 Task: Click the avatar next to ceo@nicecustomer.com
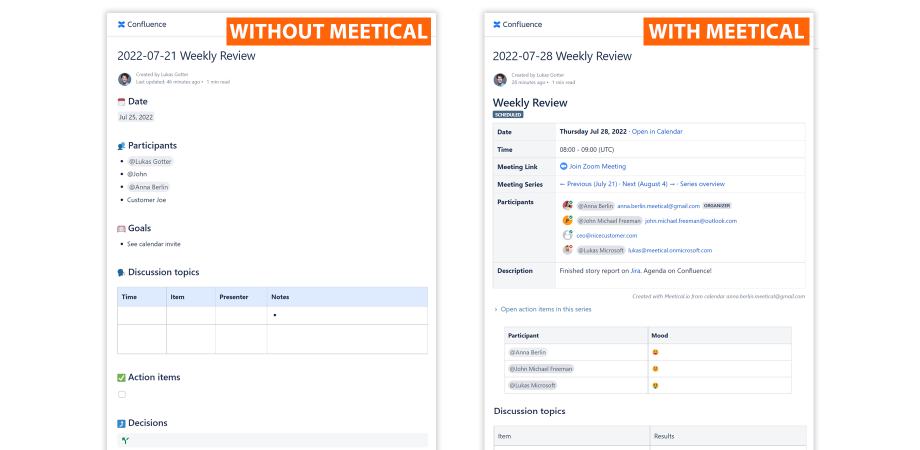(x=567, y=235)
